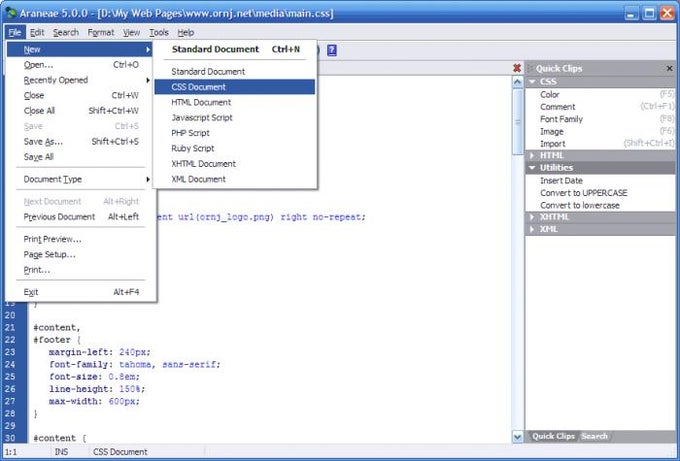
Task: Open Print Preview... from File menu
Action: [80, 239]
